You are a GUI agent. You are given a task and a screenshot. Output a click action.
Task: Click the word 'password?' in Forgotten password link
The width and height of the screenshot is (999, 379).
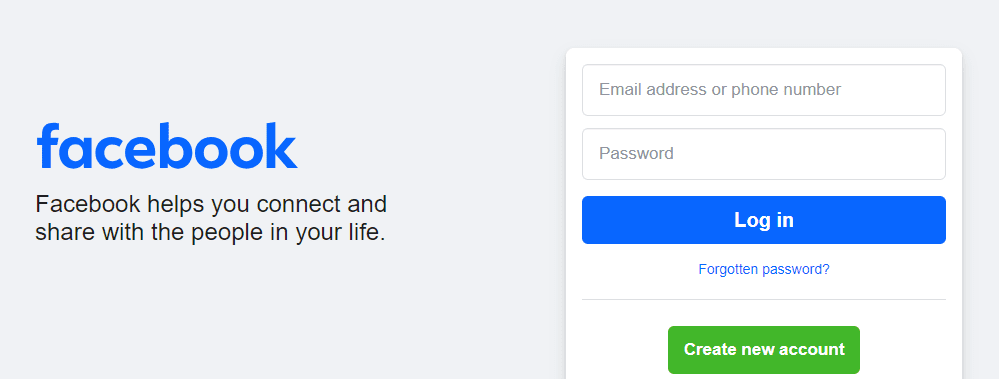(796, 269)
